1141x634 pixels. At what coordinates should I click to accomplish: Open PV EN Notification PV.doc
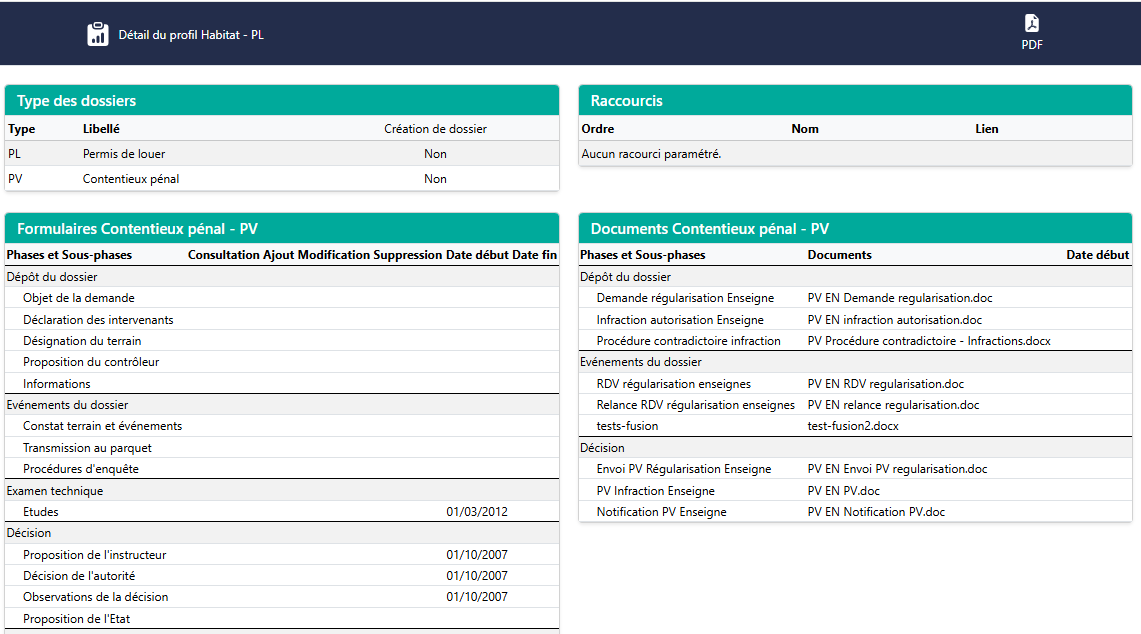[875, 512]
